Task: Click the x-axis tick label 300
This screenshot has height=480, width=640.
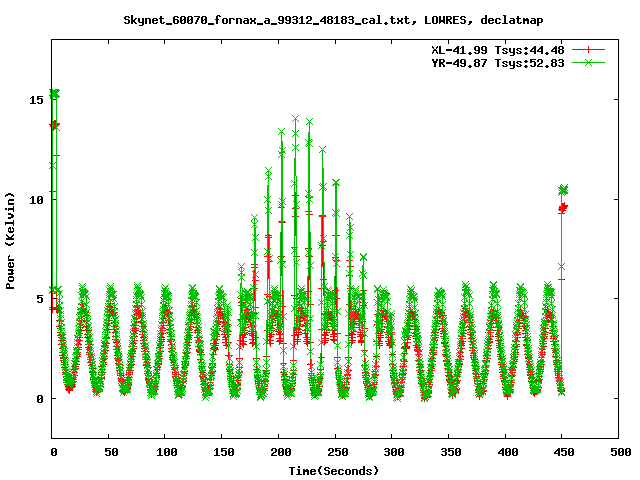Action: 394,452
